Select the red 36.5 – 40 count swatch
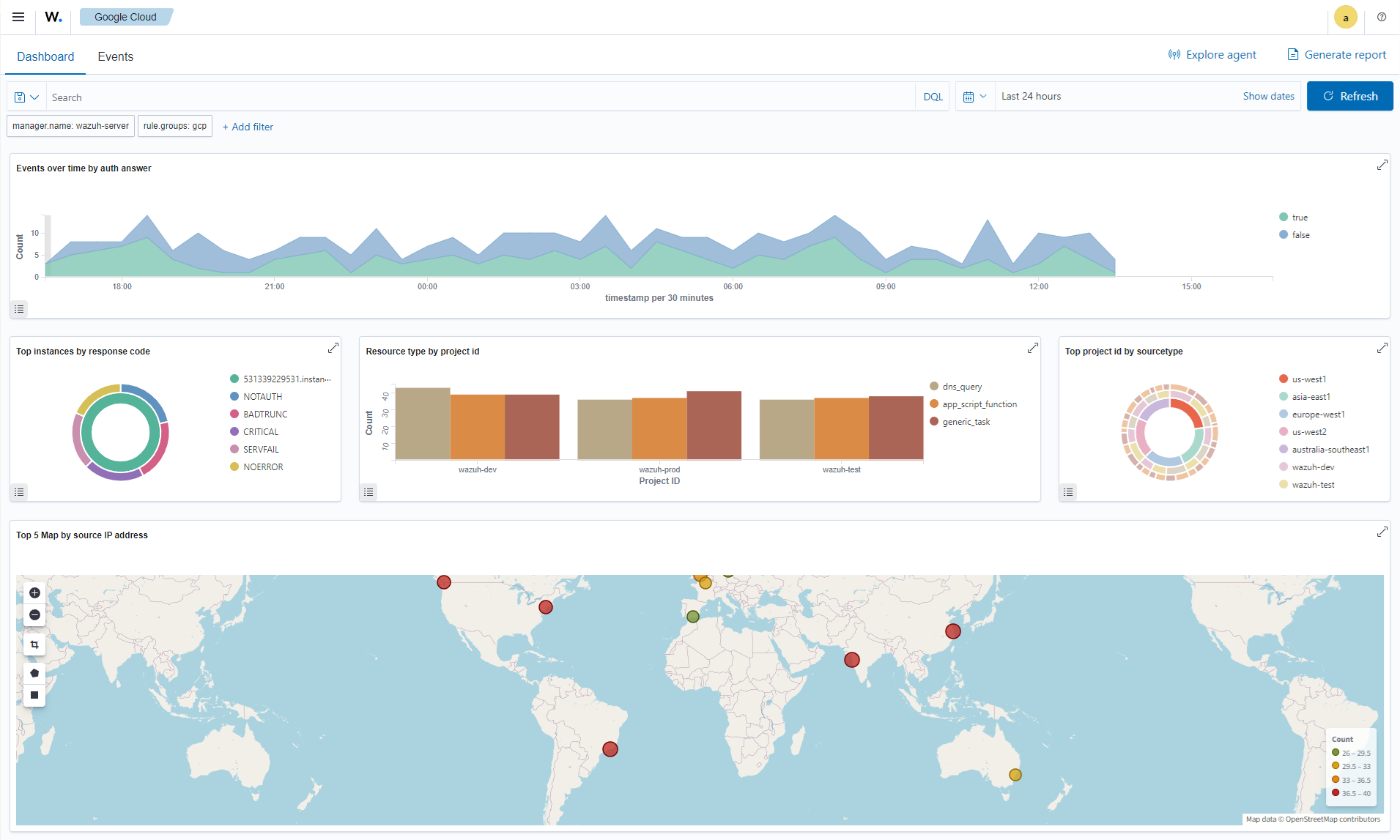This screenshot has height=840, width=1400. (x=1337, y=792)
